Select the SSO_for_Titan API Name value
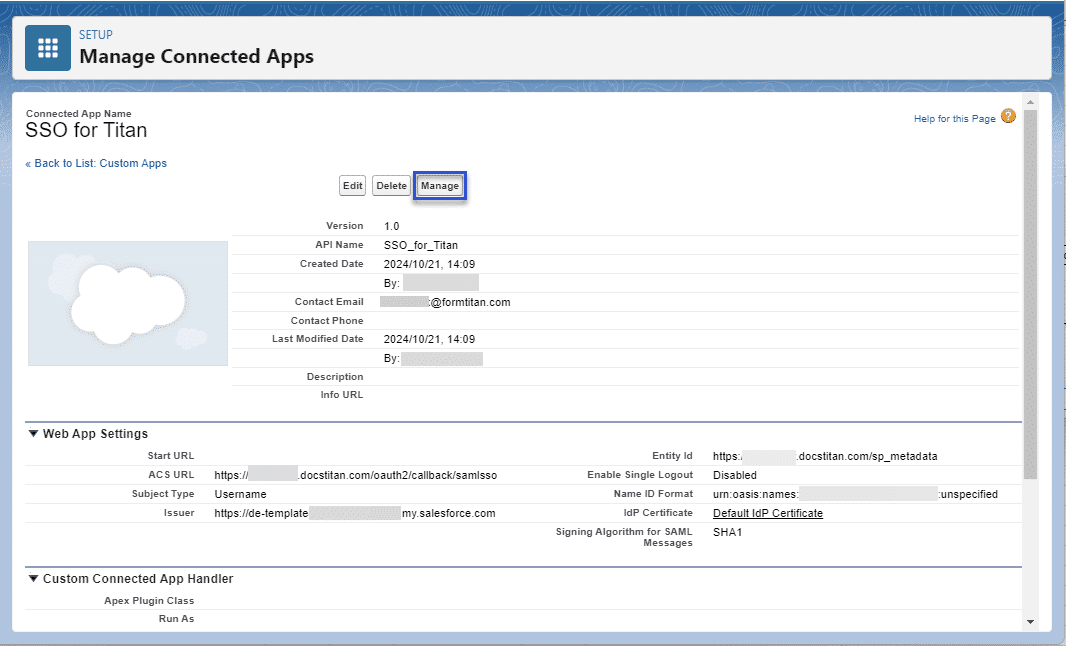The image size is (1066, 646). pos(424,244)
